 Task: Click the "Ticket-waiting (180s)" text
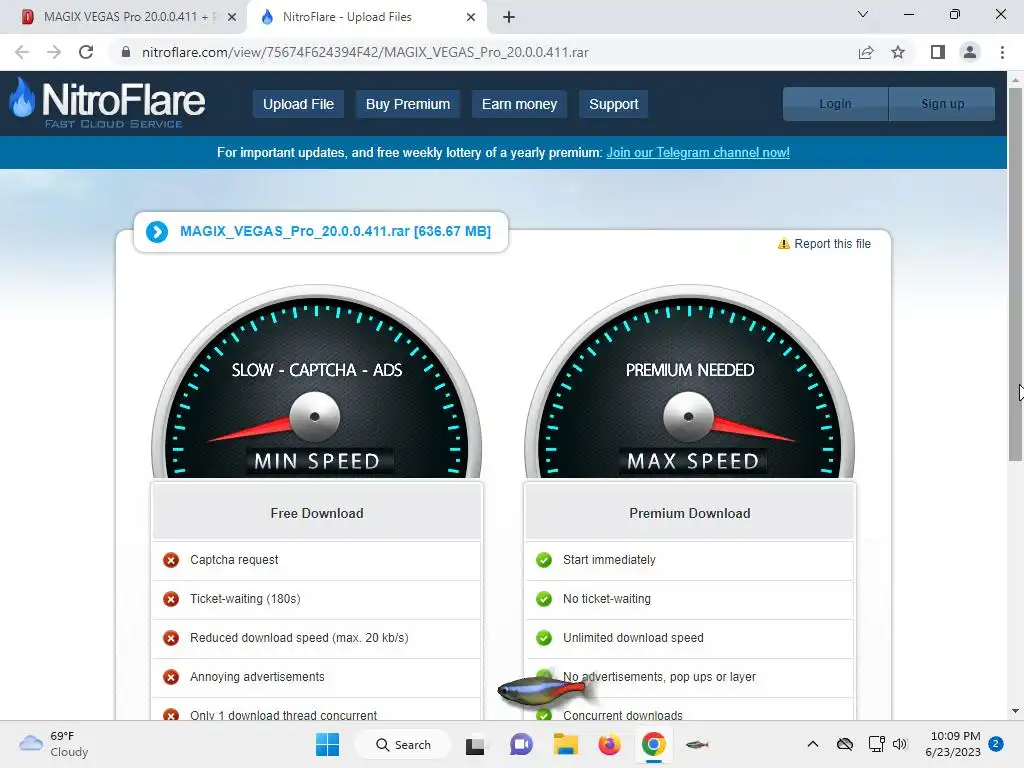(x=245, y=599)
